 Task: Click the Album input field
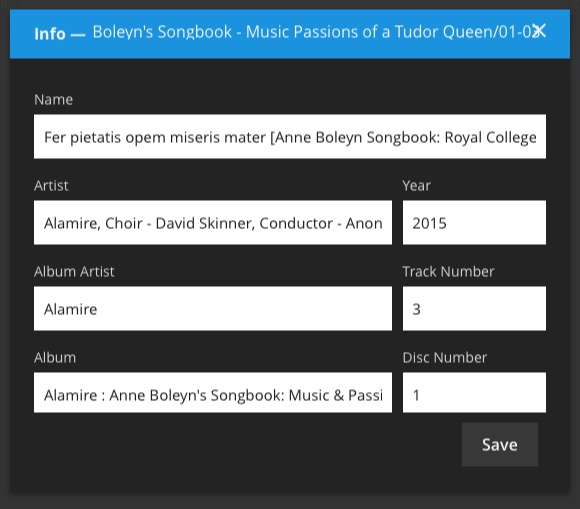(213, 392)
